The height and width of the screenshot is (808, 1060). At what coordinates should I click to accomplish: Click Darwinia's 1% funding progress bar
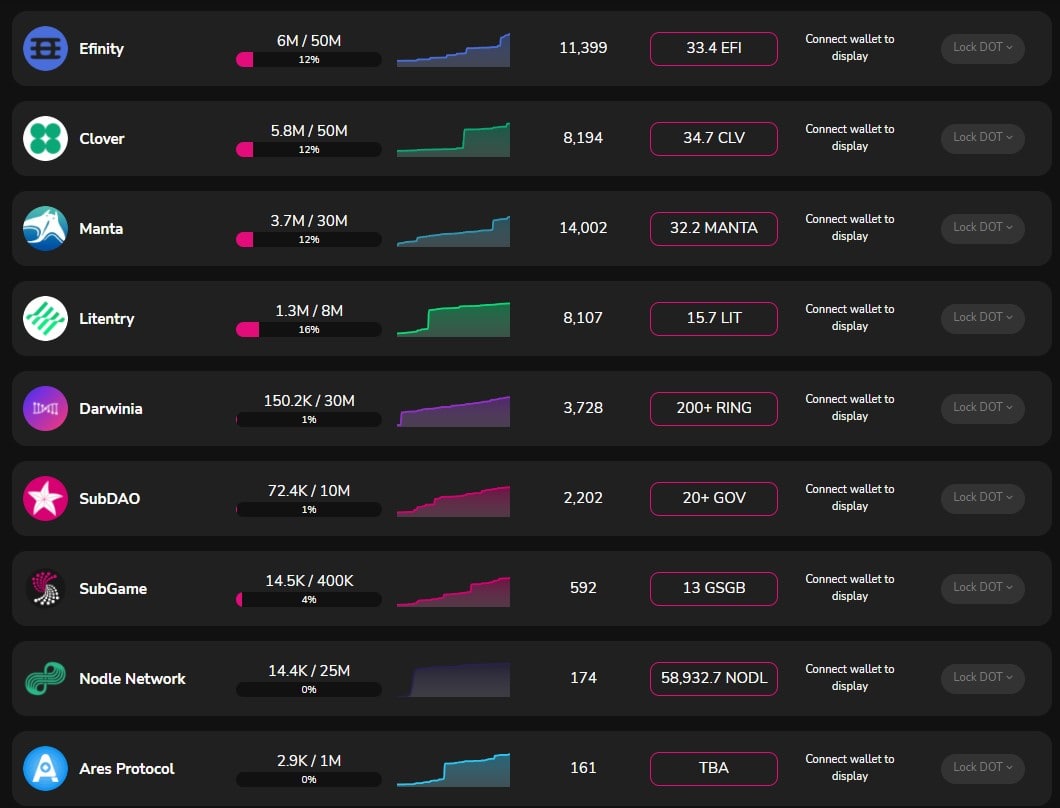coord(309,419)
